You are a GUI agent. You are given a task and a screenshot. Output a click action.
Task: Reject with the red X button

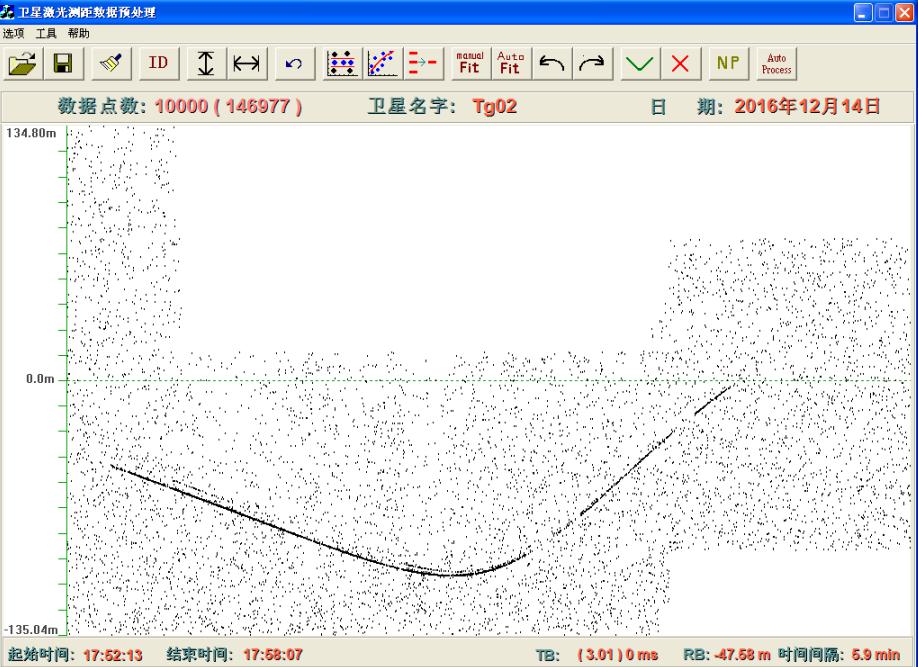(680, 64)
